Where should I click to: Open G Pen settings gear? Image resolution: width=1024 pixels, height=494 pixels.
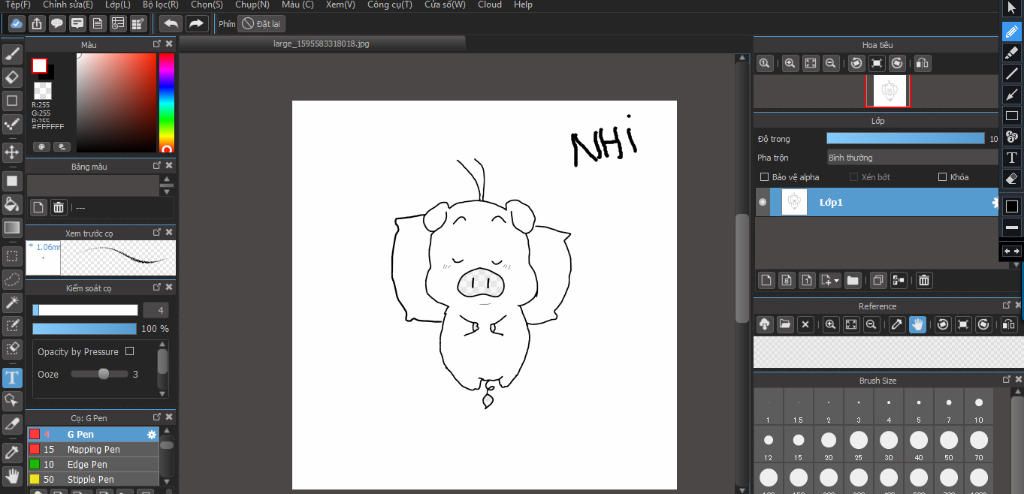tap(152, 435)
